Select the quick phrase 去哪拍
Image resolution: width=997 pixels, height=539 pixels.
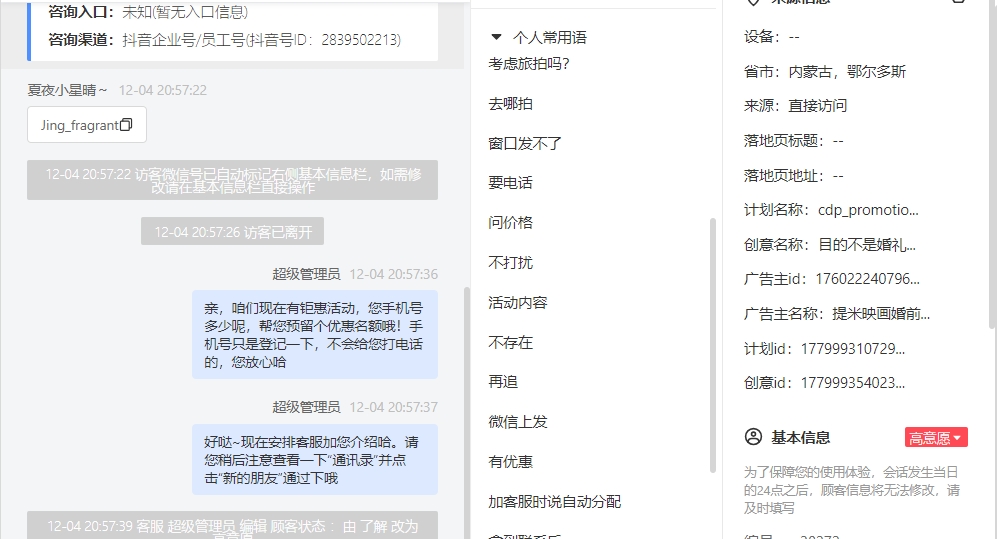click(511, 104)
